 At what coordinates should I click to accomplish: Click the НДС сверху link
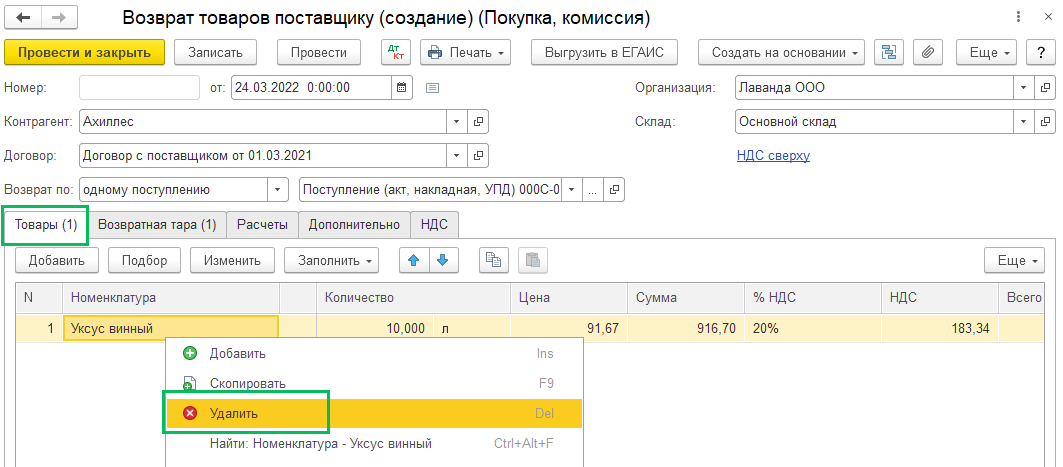[x=773, y=156]
